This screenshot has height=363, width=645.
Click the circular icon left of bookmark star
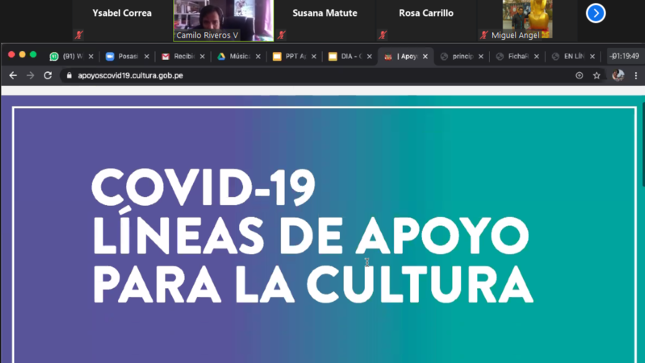coord(579,75)
